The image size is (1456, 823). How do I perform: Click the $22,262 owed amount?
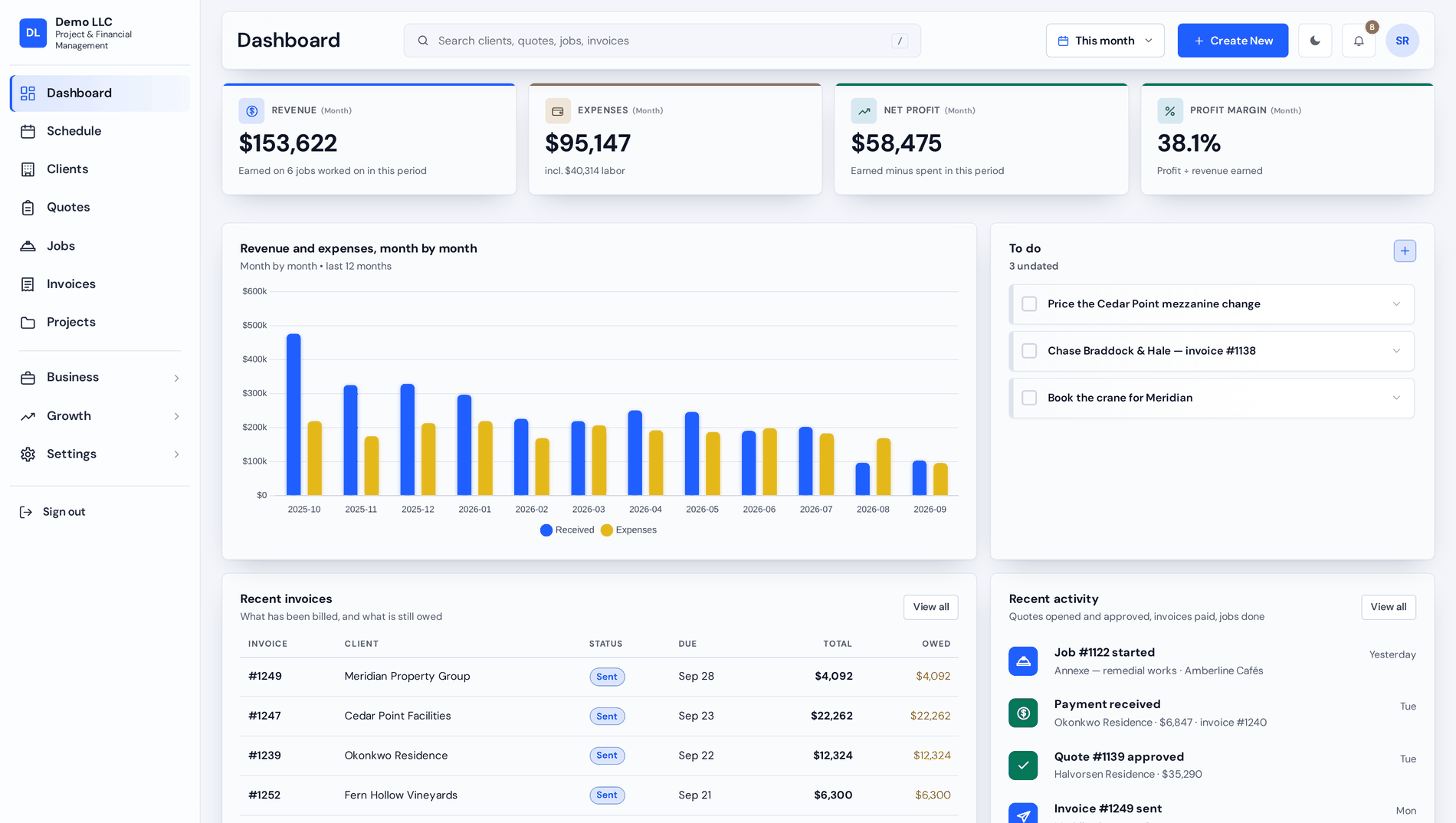(930, 716)
